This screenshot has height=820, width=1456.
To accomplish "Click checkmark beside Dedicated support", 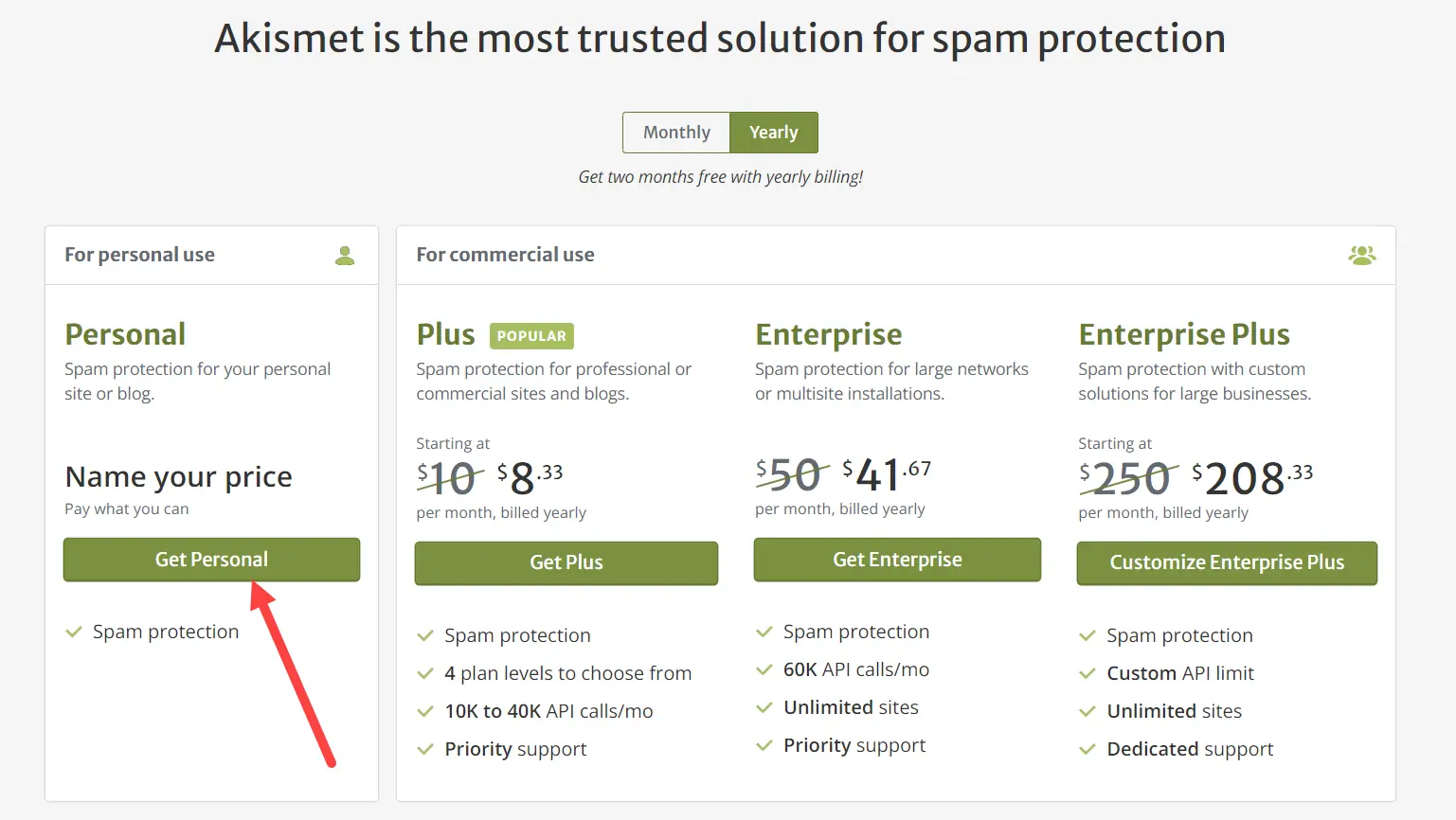I will [x=1088, y=749].
